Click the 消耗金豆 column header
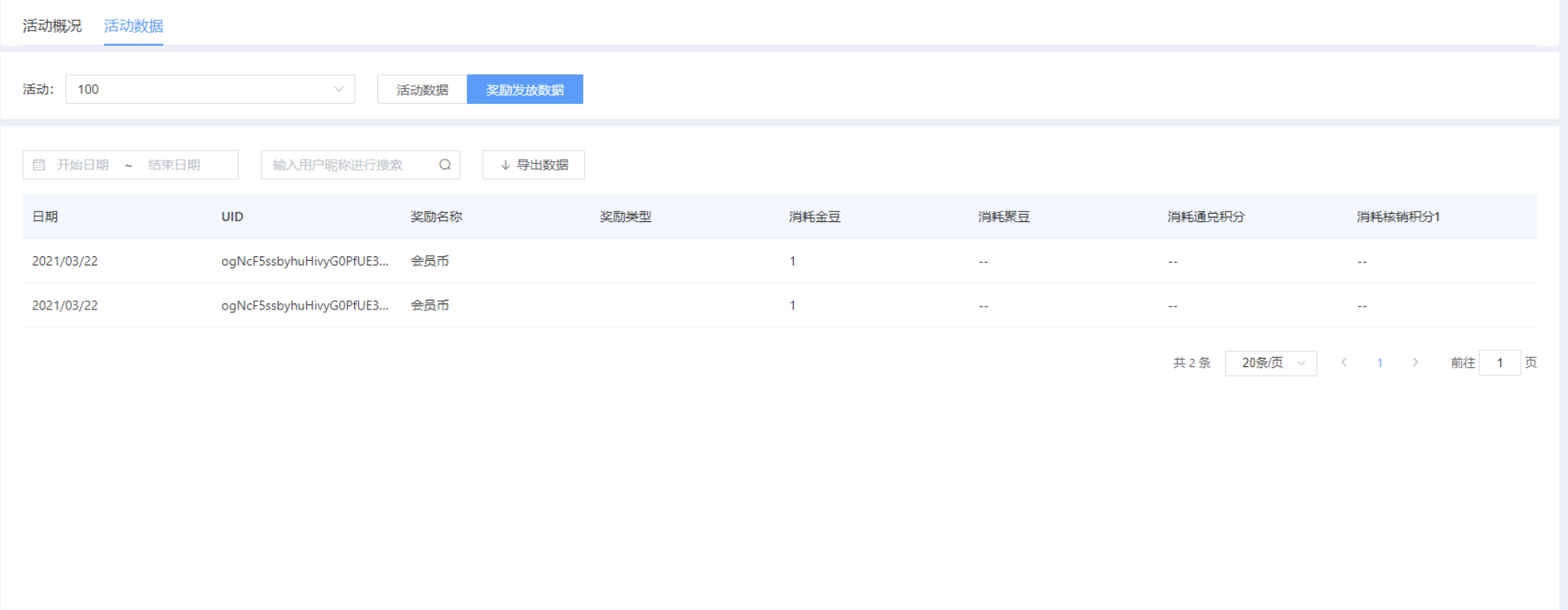 [x=815, y=217]
